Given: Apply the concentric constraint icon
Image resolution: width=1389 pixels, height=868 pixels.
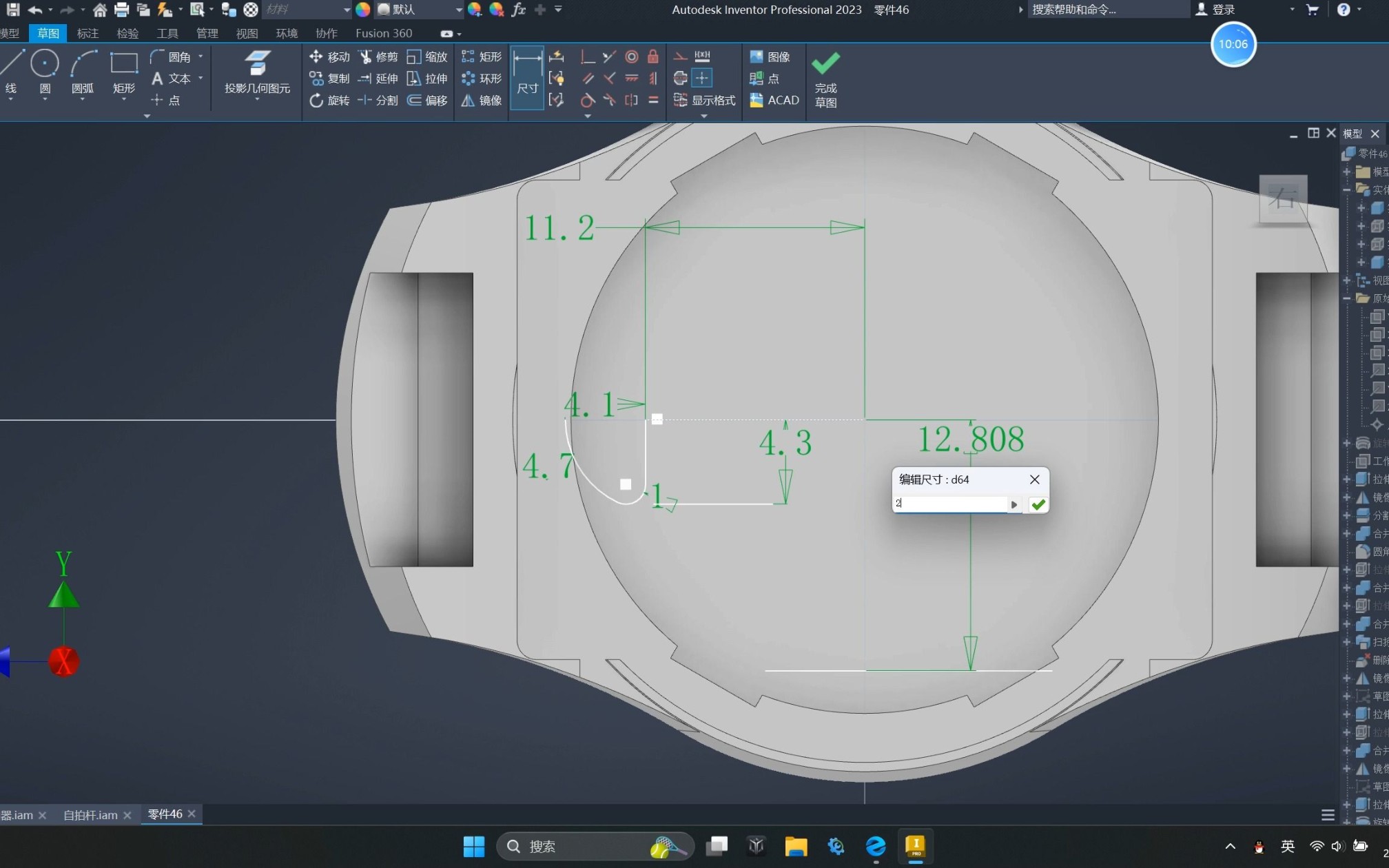Looking at the screenshot, I should (x=631, y=56).
